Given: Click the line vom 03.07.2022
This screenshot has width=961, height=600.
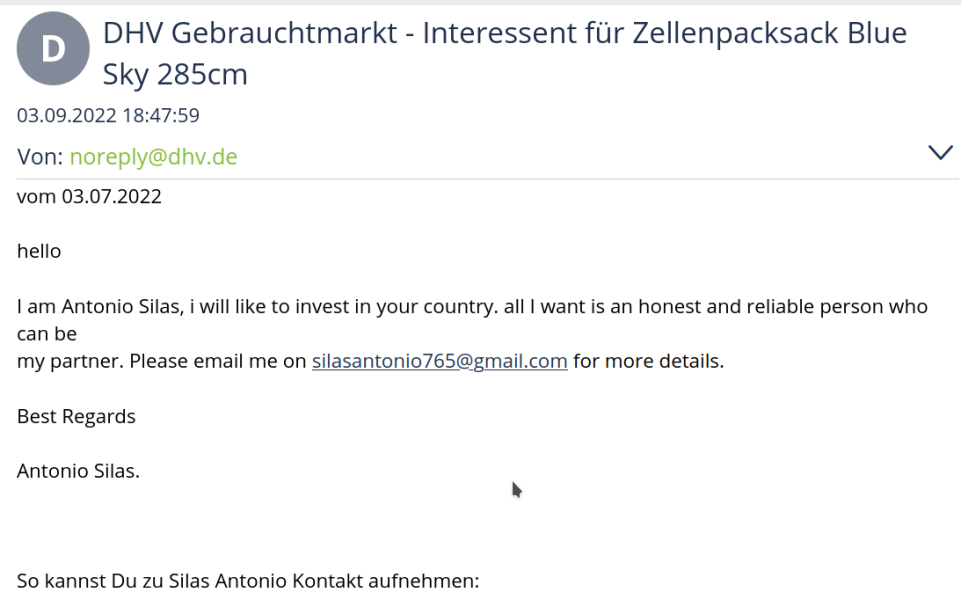Looking at the screenshot, I should click(x=89, y=197).
